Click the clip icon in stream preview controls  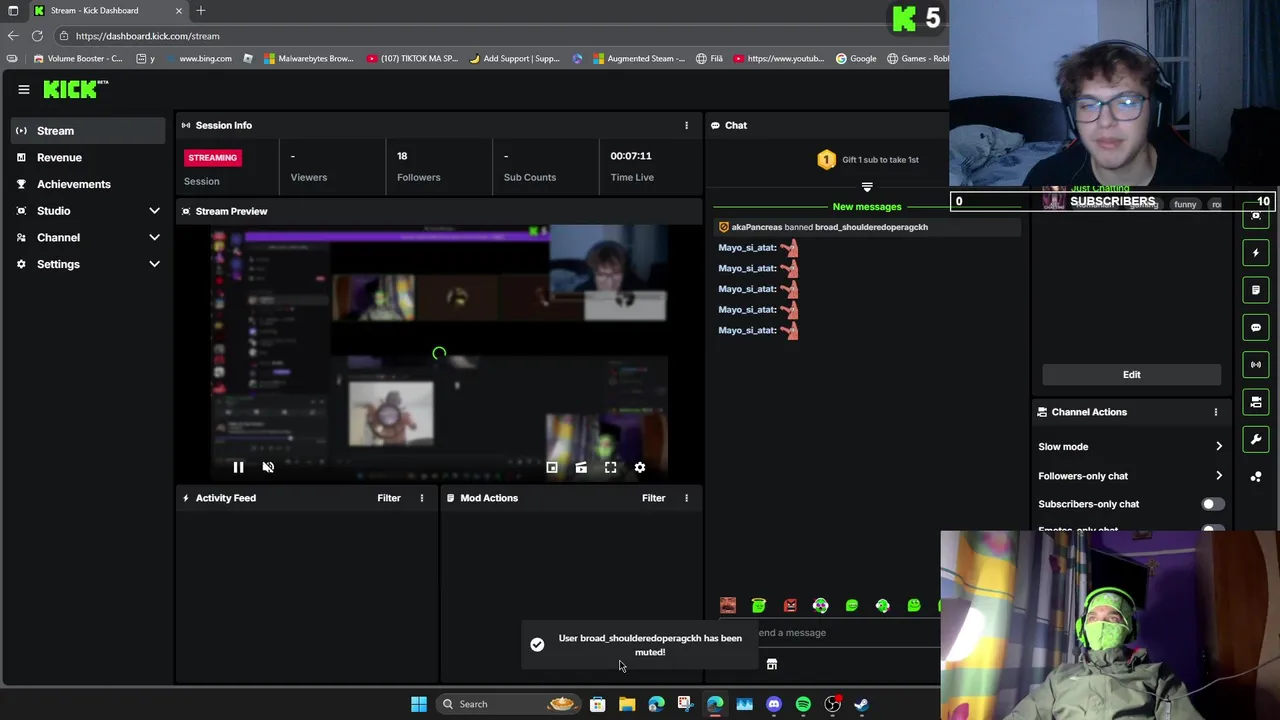[581, 467]
